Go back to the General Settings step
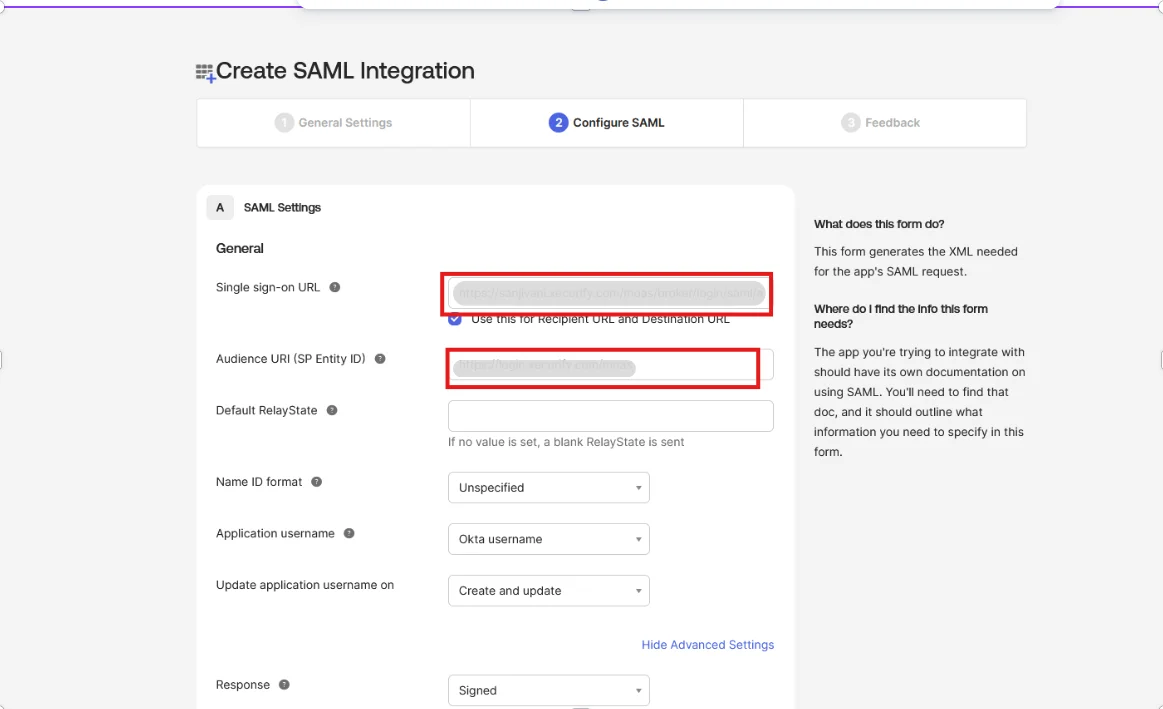 click(332, 122)
